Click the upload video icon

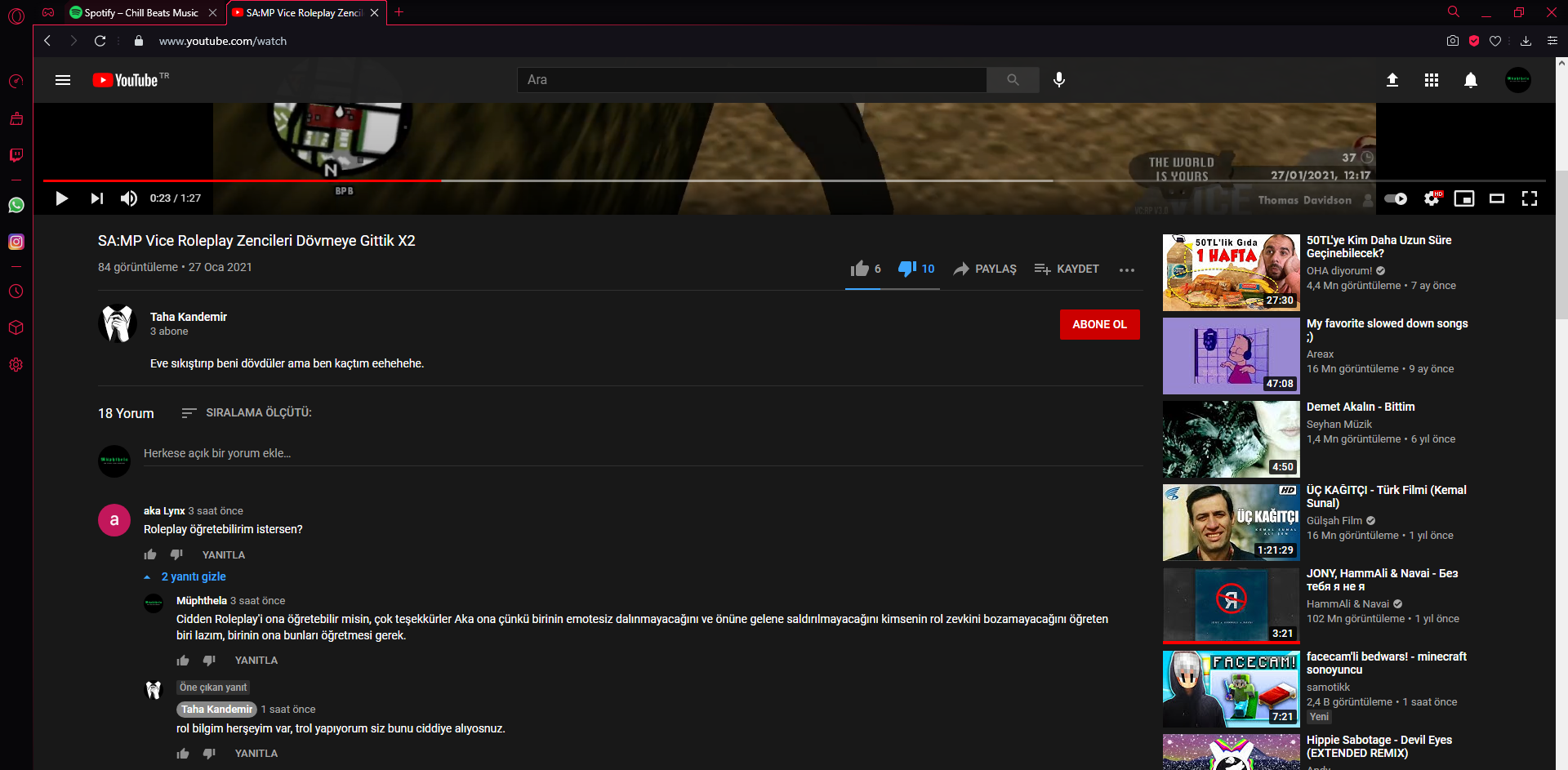pyautogui.click(x=1392, y=80)
